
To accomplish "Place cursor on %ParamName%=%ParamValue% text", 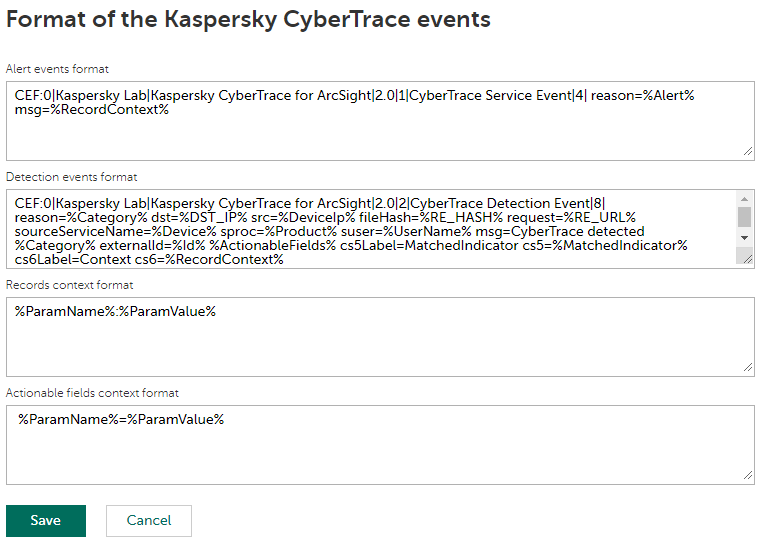I will tap(120, 420).
